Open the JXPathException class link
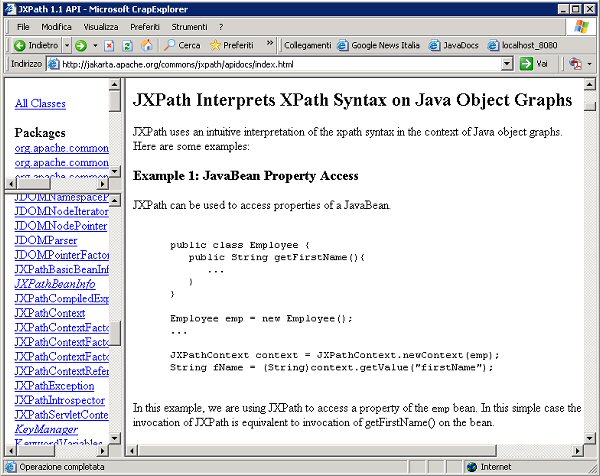 (54, 386)
